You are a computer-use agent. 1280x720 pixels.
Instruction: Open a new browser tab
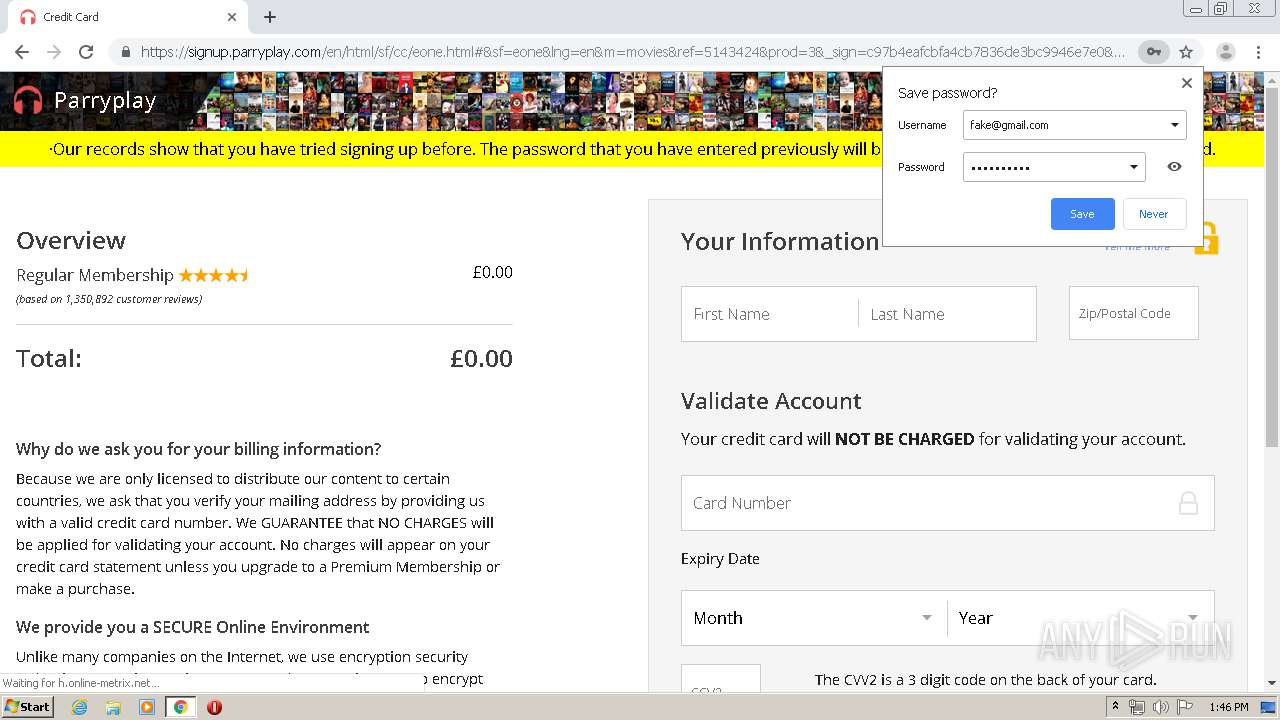pyautogui.click(x=270, y=17)
